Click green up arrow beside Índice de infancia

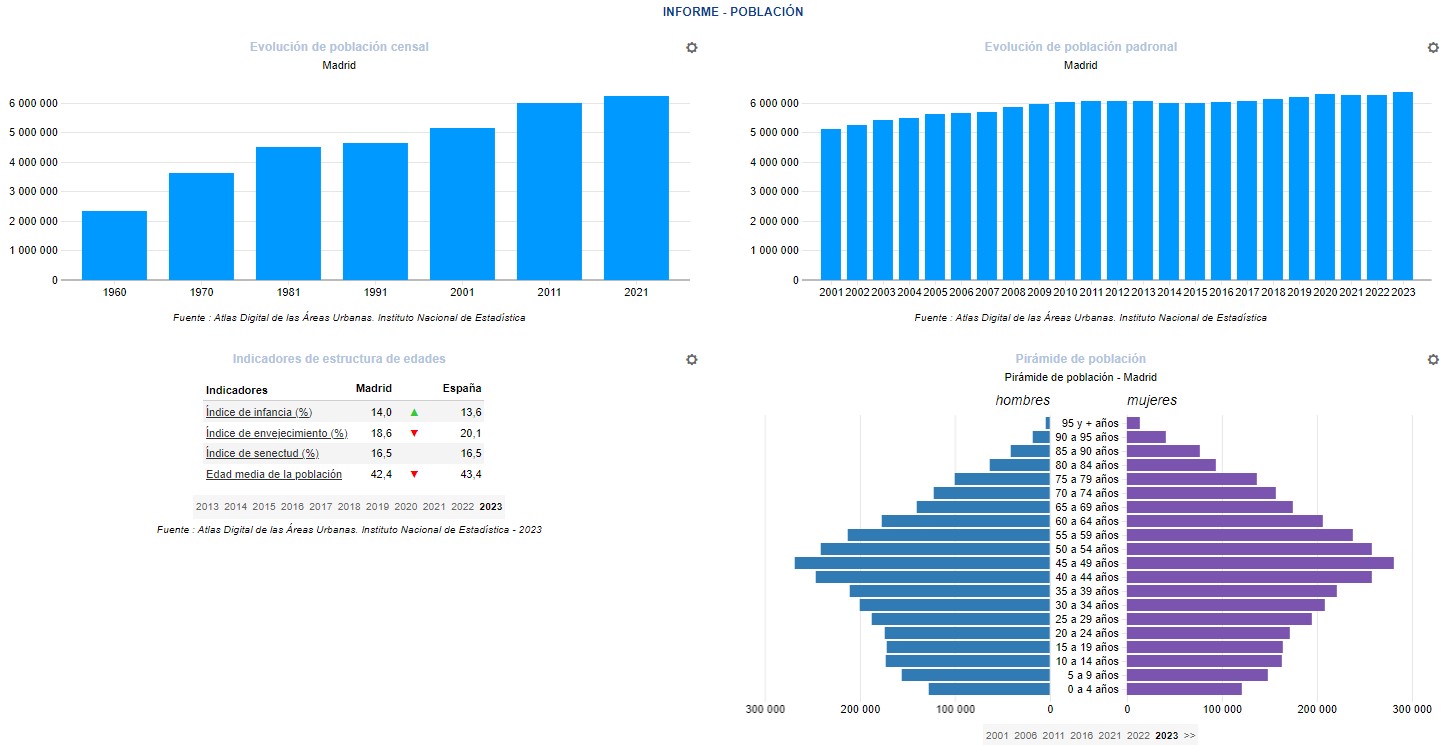pyautogui.click(x=414, y=412)
